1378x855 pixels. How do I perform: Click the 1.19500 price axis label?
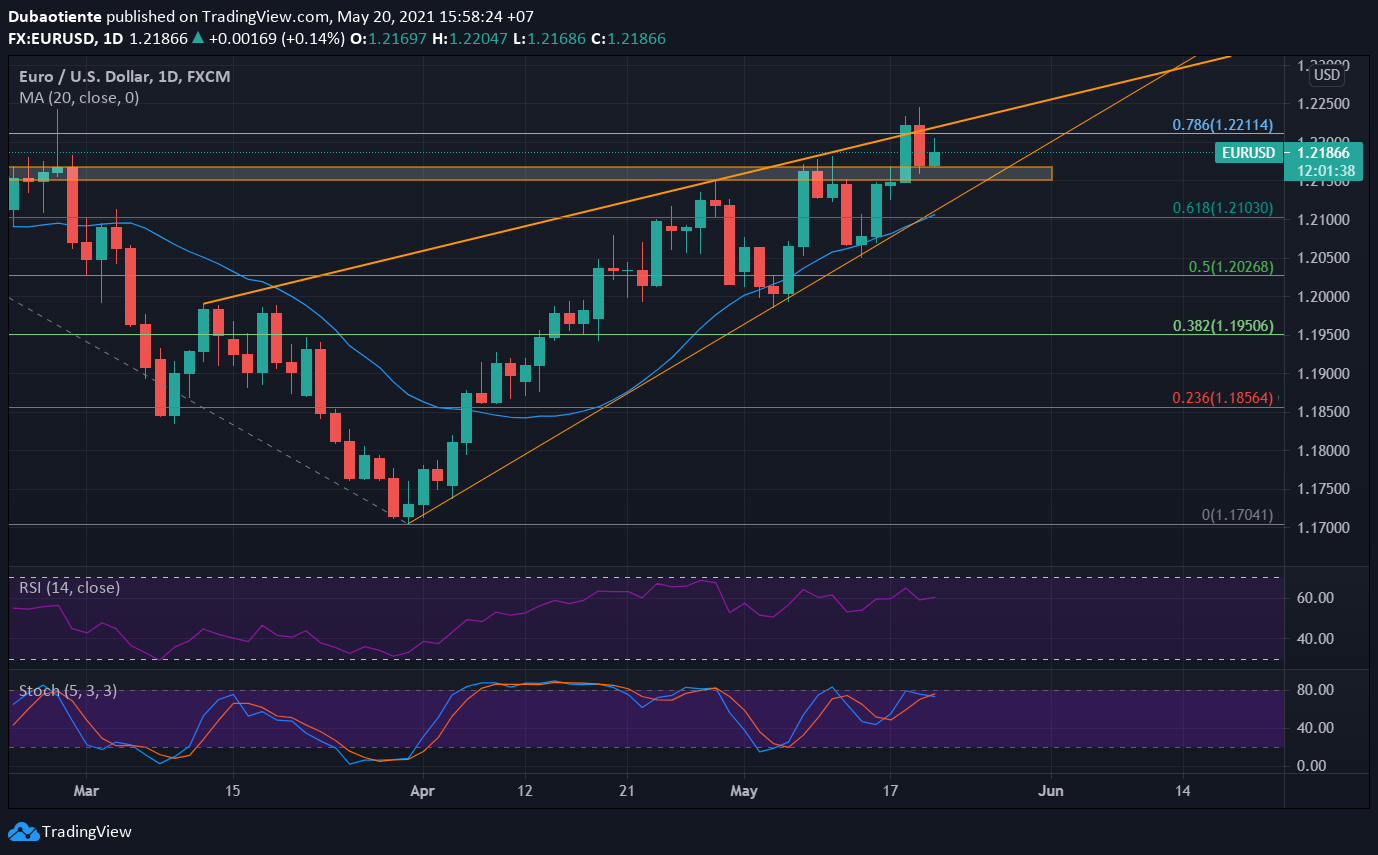click(x=1322, y=335)
